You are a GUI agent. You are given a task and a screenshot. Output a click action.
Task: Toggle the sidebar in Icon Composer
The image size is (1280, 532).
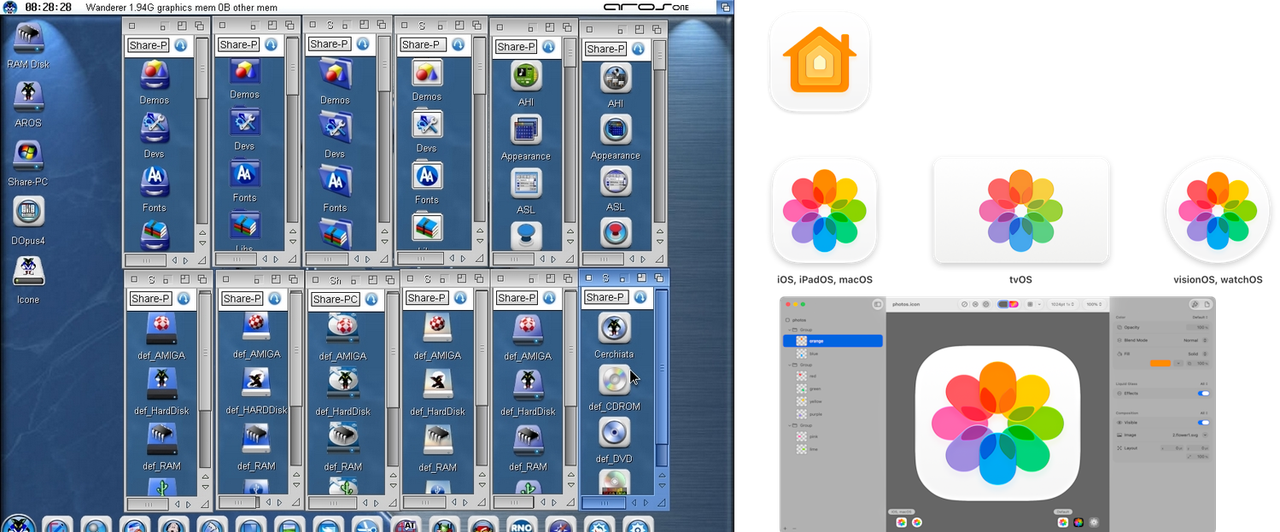pyautogui.click(x=876, y=304)
